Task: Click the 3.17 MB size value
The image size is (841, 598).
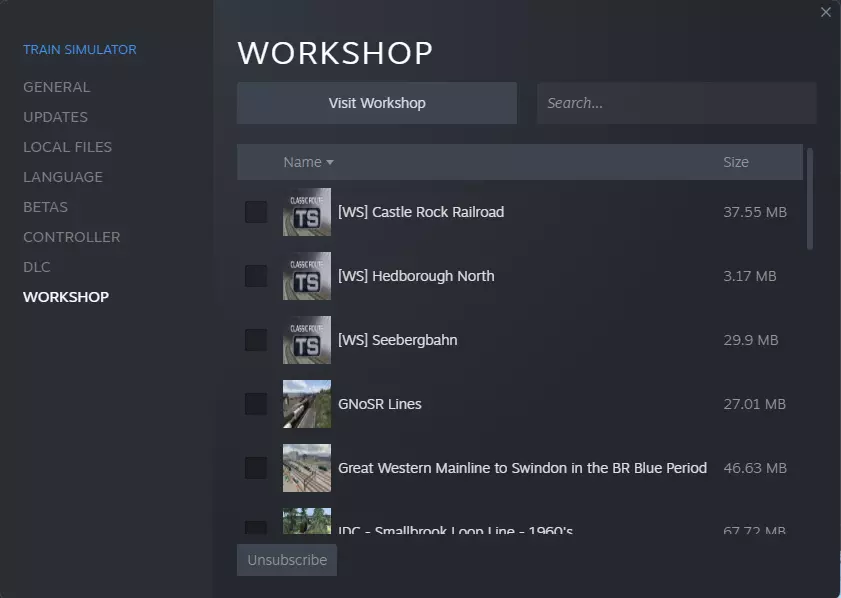Action: click(750, 276)
